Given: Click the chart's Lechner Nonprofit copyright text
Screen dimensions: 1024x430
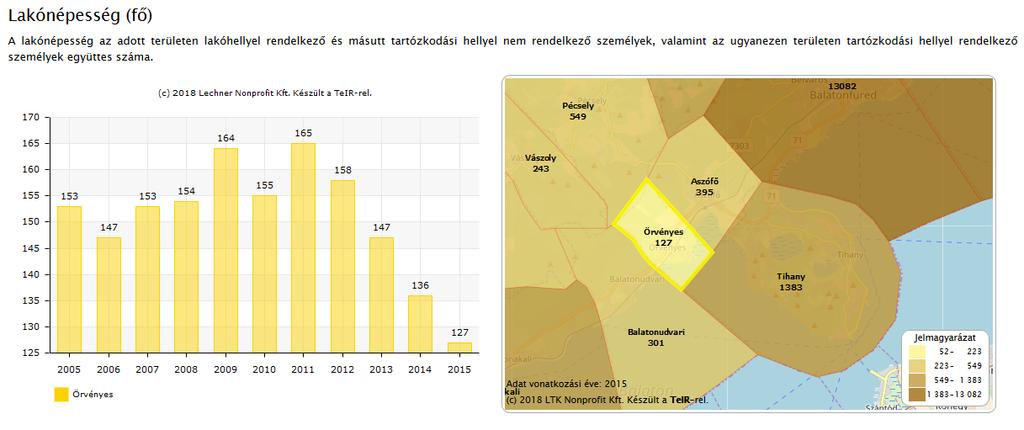Looking at the screenshot, I should click(x=265, y=93).
